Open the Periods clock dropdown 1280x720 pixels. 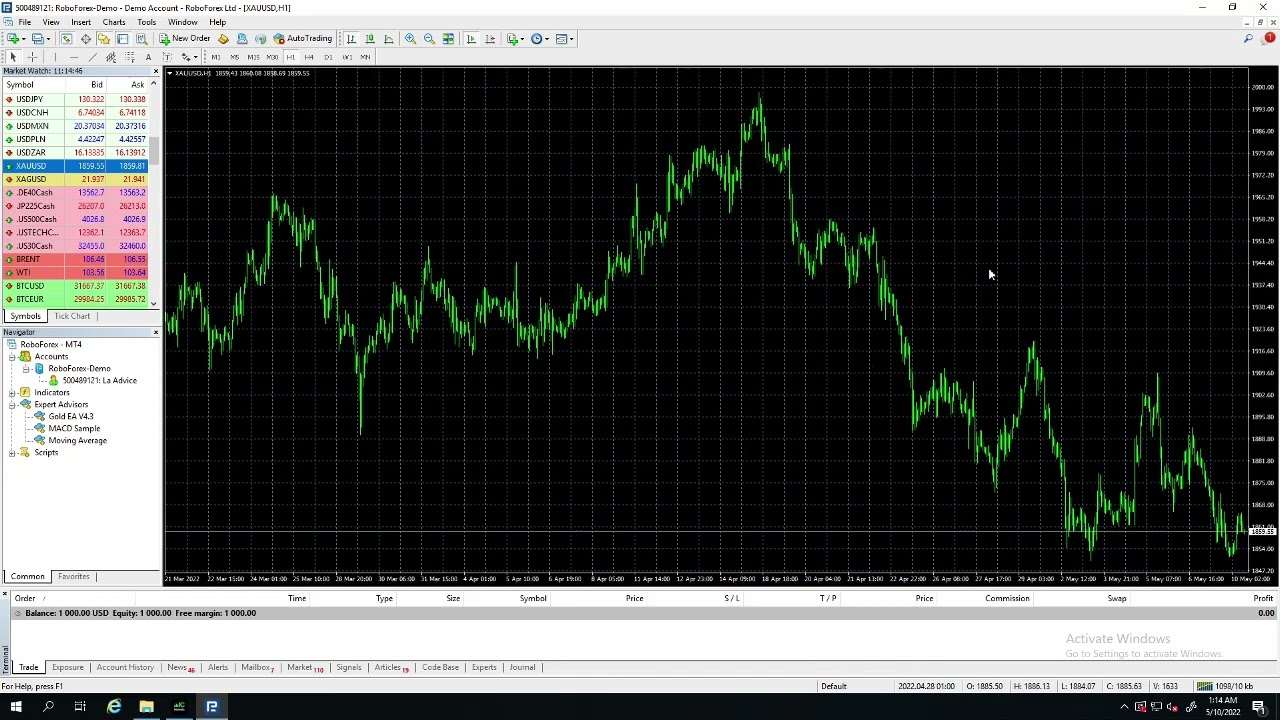tap(540, 39)
